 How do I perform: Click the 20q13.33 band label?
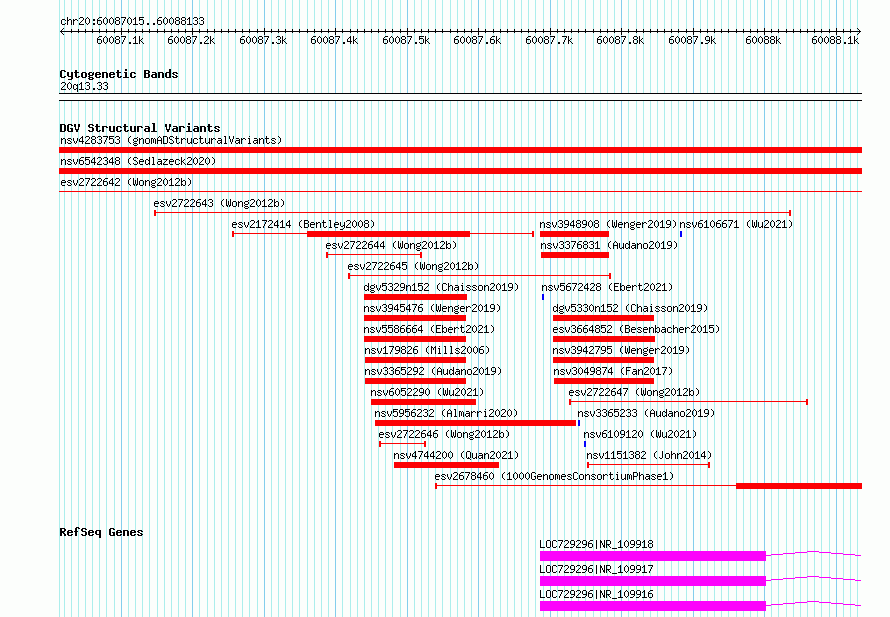click(84, 86)
